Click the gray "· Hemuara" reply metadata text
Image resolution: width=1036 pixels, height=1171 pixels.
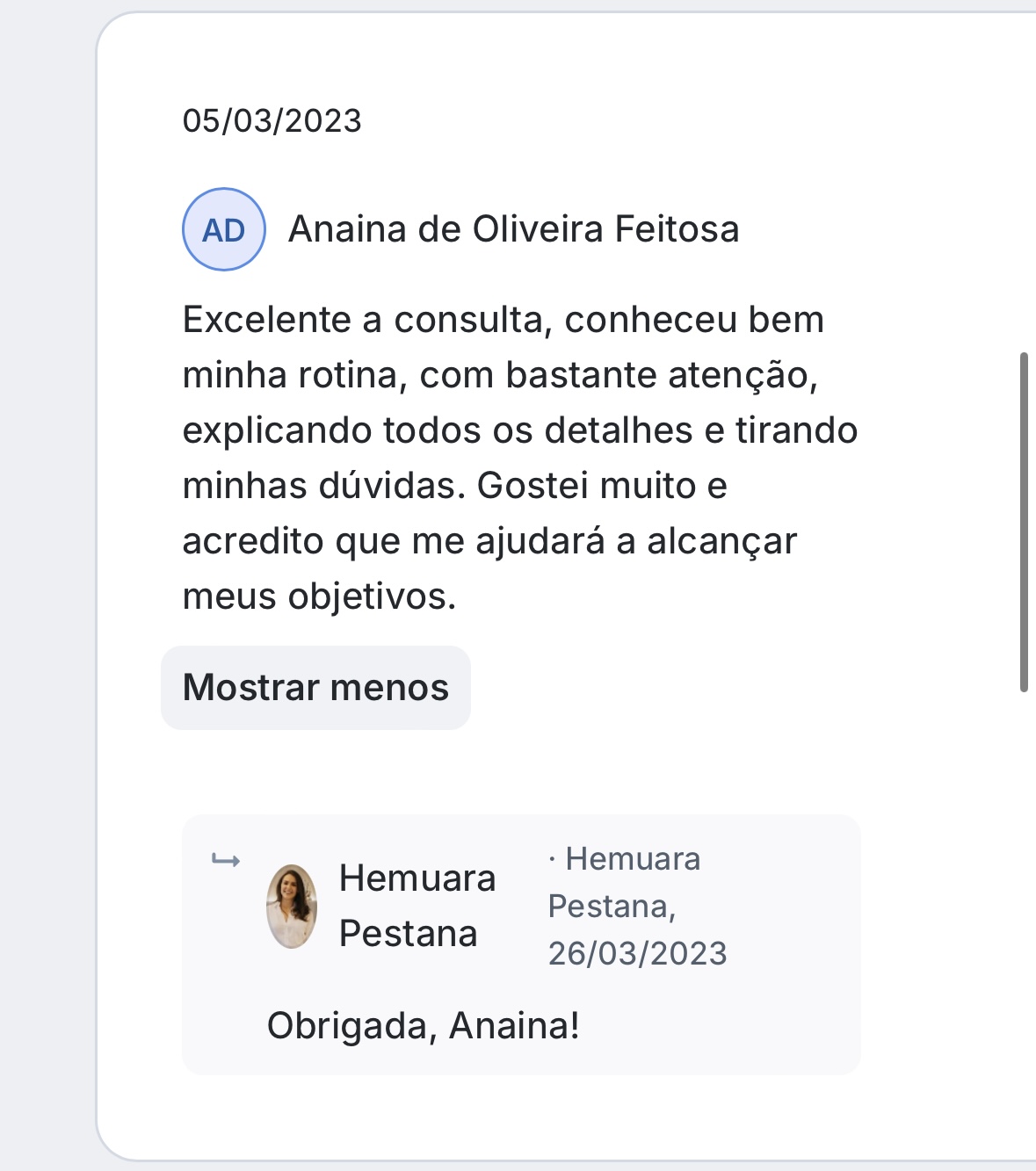coord(625,858)
